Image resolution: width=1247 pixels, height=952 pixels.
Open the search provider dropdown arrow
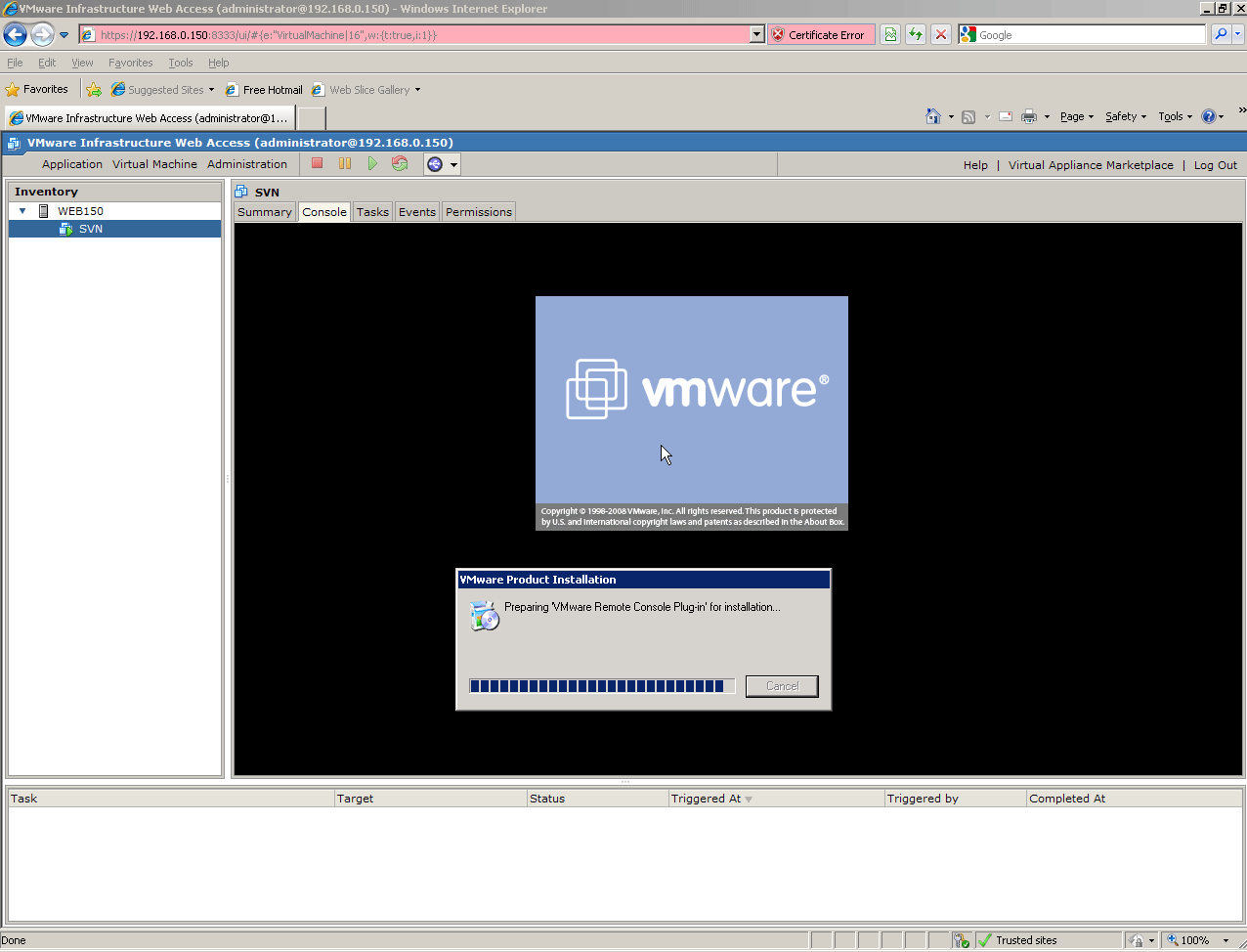coord(1238,34)
